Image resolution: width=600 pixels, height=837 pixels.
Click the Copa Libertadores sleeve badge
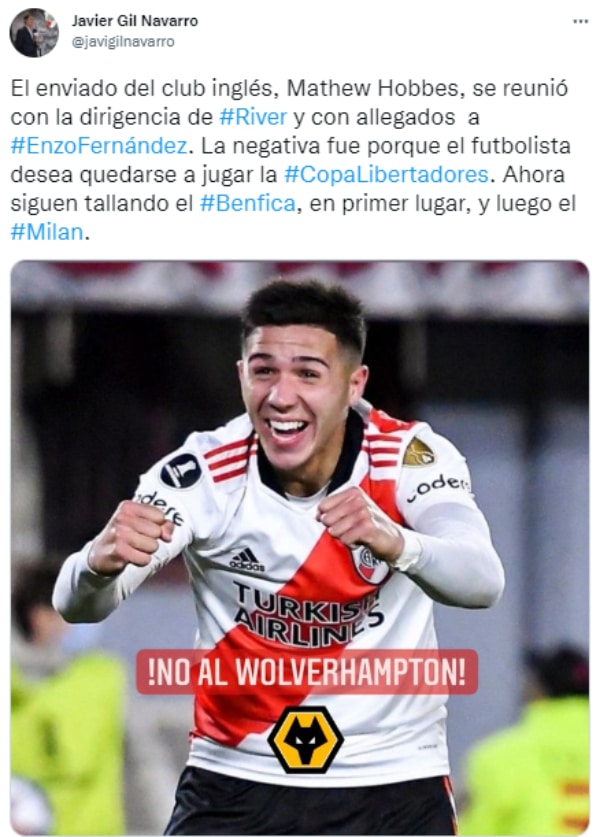coord(180,471)
